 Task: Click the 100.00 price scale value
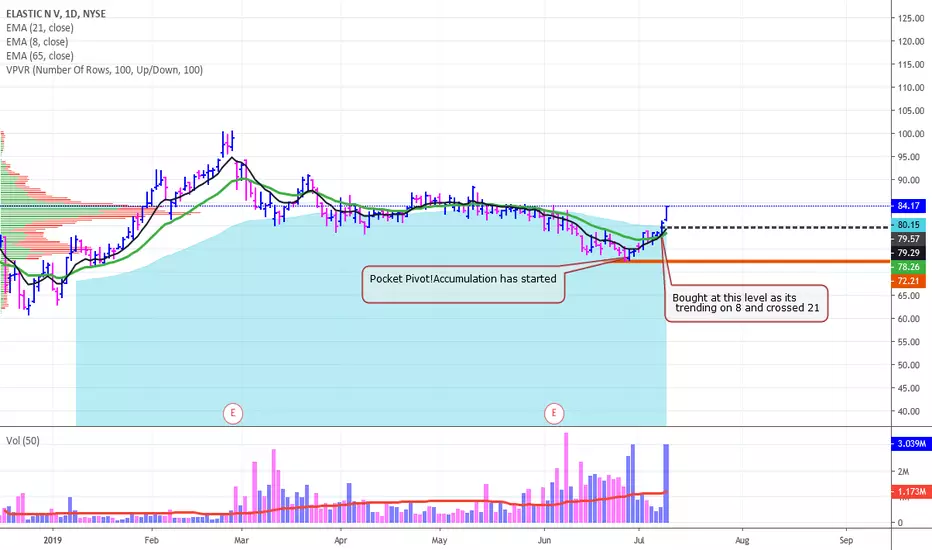coord(911,134)
